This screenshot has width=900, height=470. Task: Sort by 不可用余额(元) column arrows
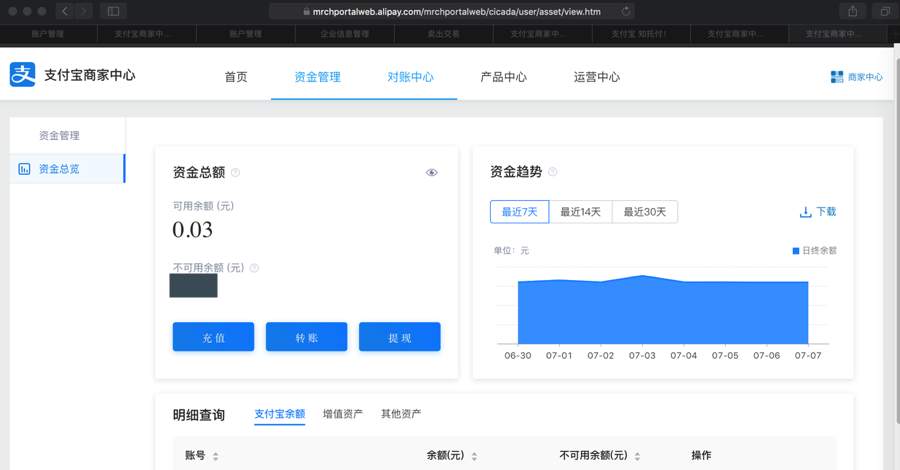coord(637,456)
